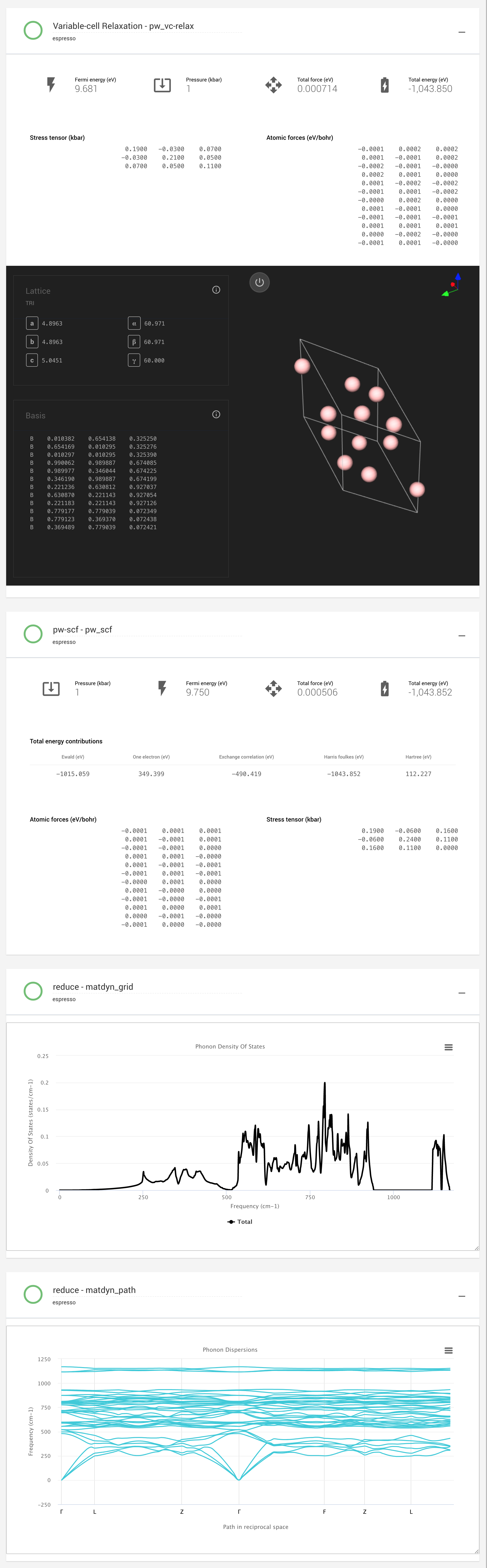
Task: Click the matdyn_path green status circle
Action: click(x=33, y=1294)
